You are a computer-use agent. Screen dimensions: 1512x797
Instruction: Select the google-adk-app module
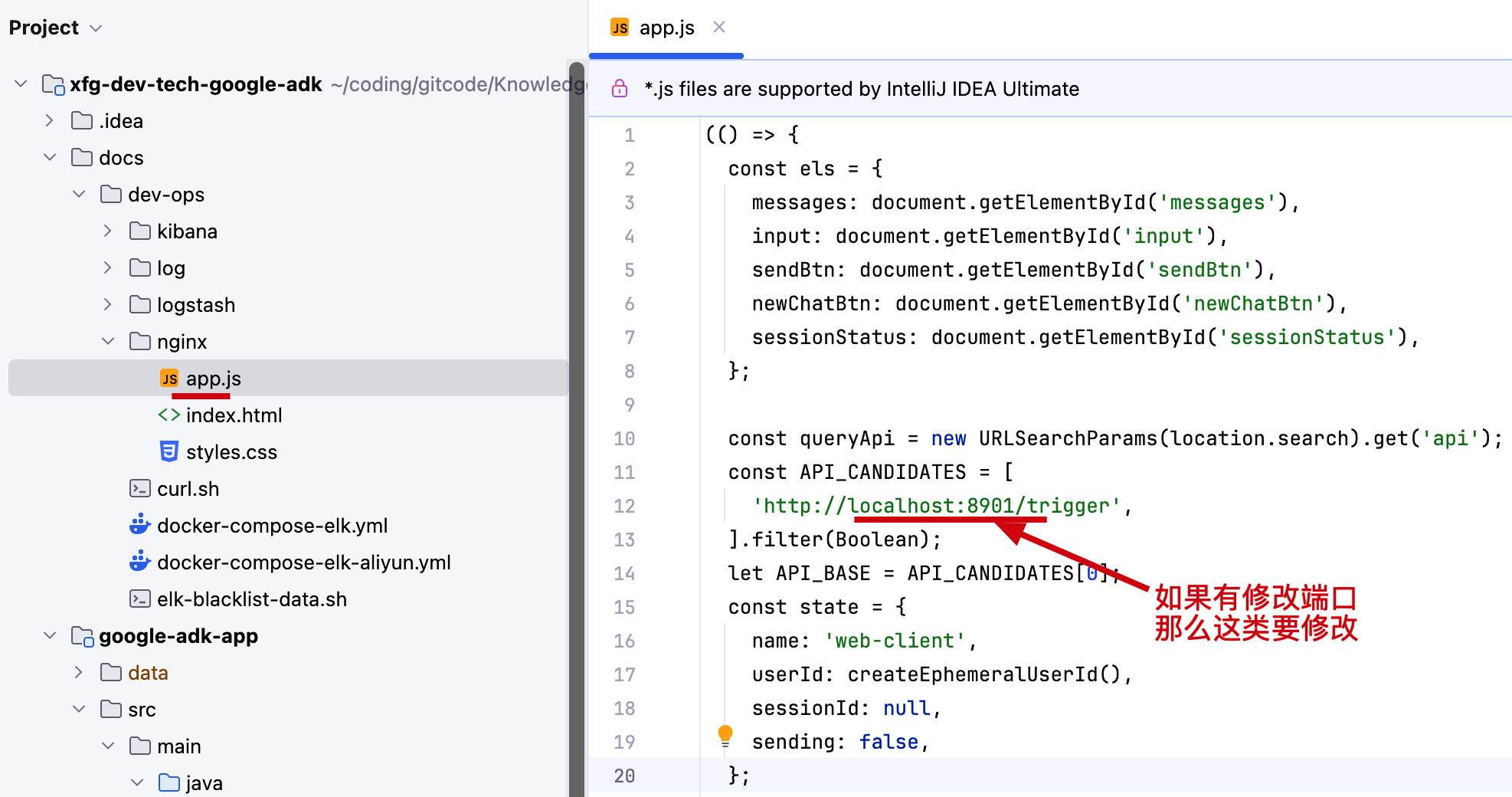click(178, 636)
